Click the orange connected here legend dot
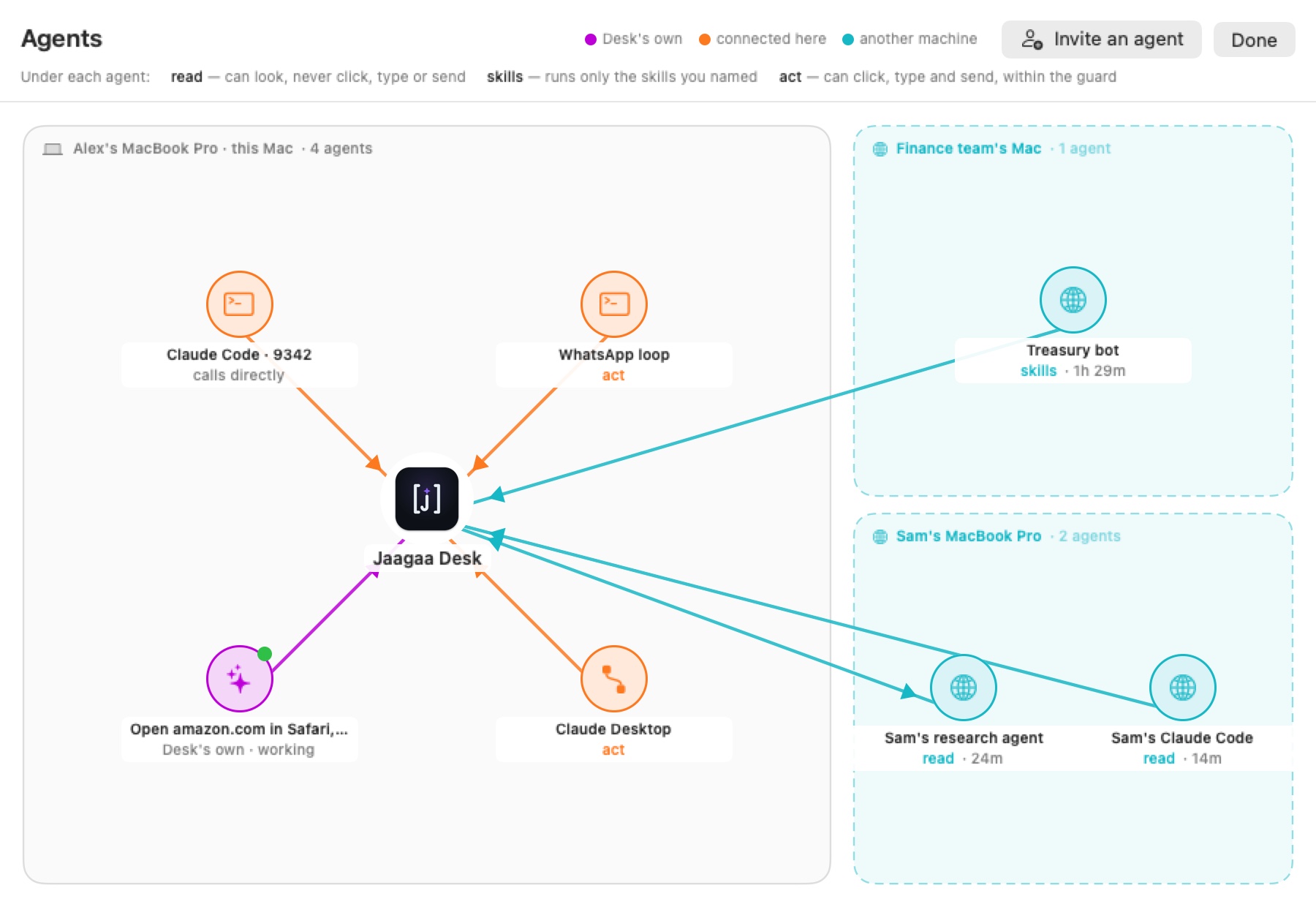Image resolution: width=1316 pixels, height=907 pixels. [x=705, y=39]
